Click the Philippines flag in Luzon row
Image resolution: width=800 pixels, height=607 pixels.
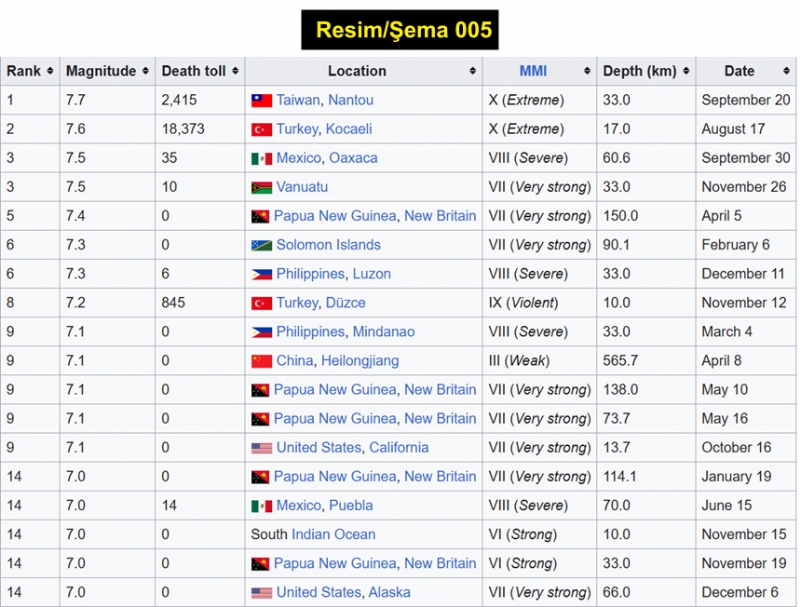261,275
